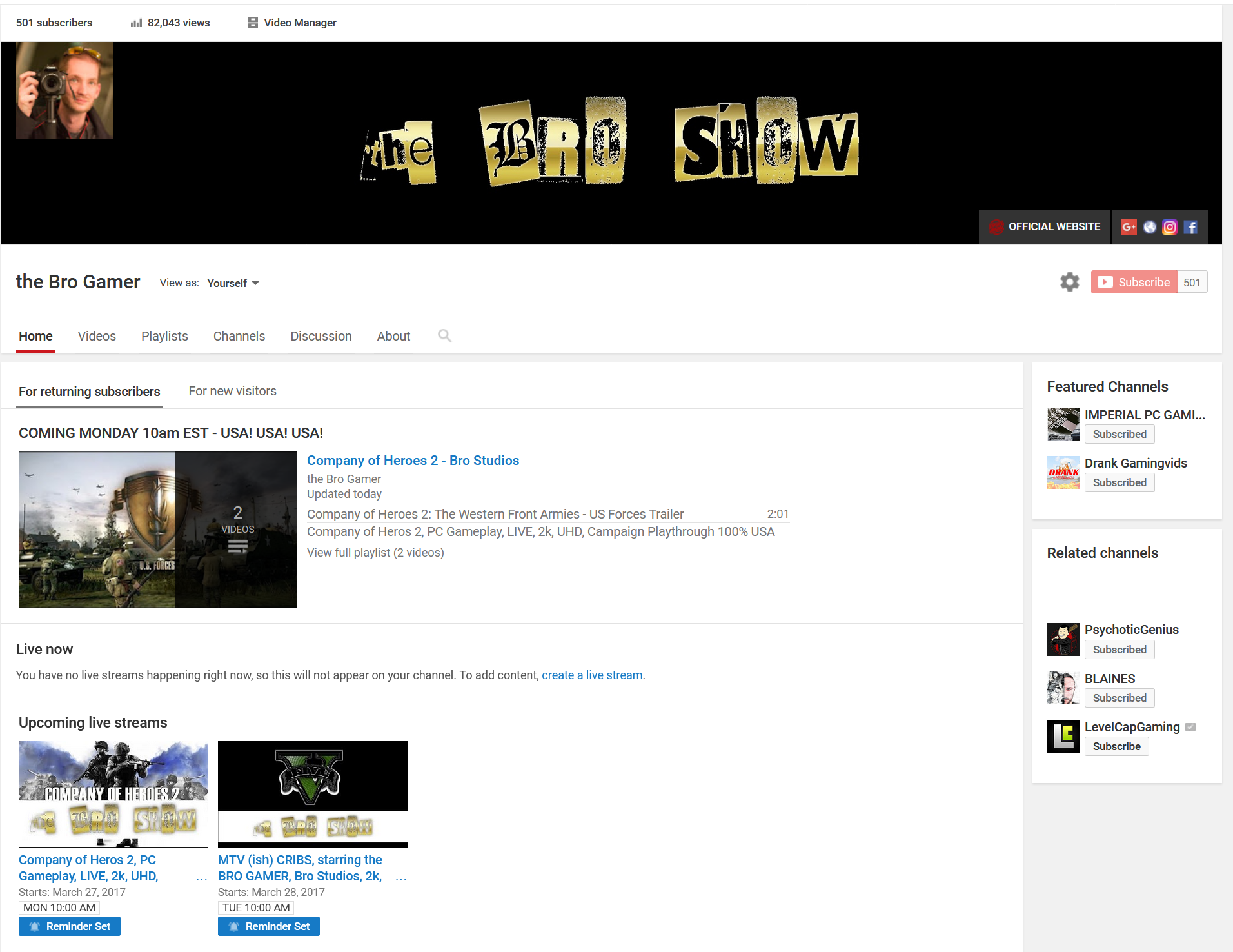Open Company of Heroes 2 playlist thumbnail
1233x952 pixels.
tap(158, 530)
